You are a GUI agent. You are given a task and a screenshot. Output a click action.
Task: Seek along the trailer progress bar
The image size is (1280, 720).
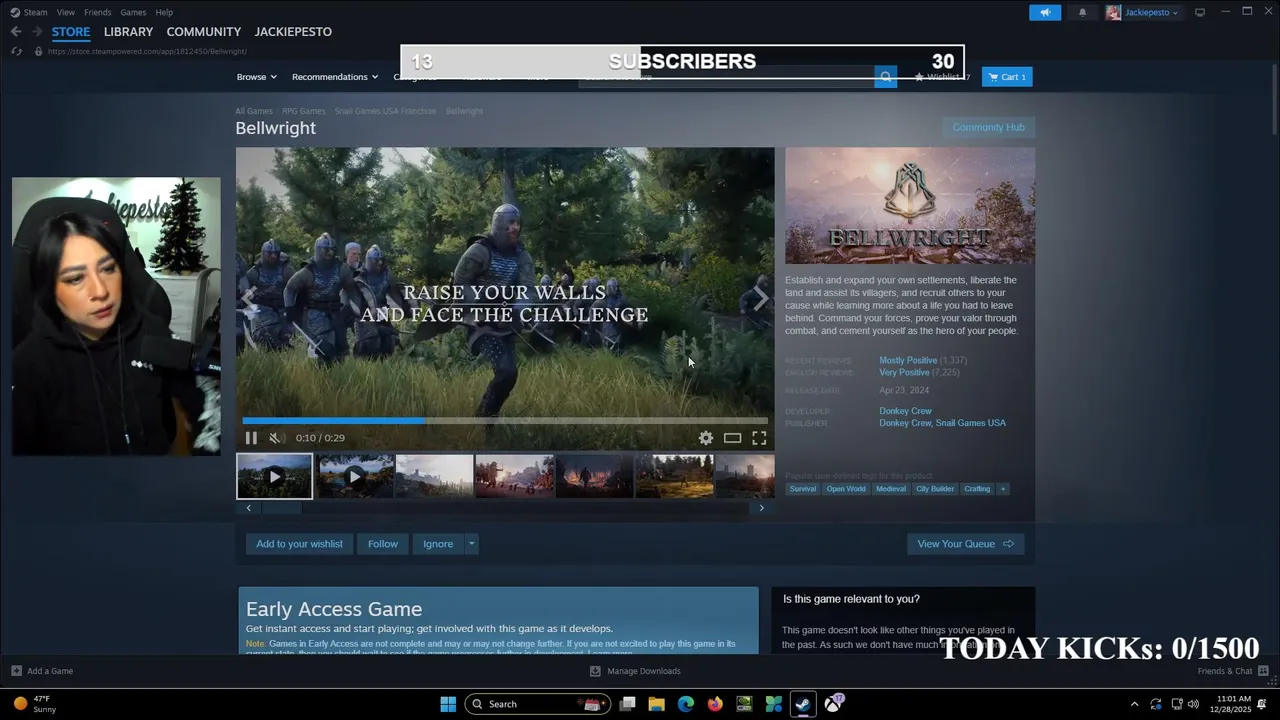point(505,421)
